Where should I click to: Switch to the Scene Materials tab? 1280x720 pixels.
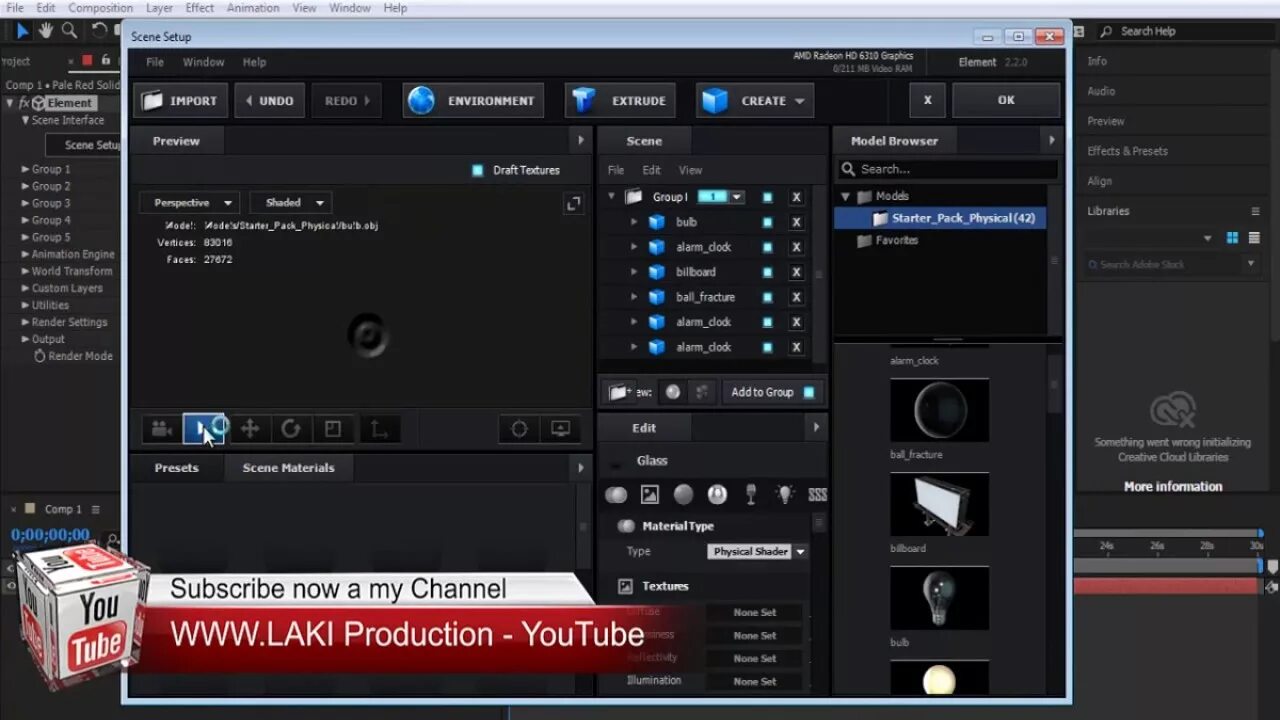pyautogui.click(x=288, y=468)
